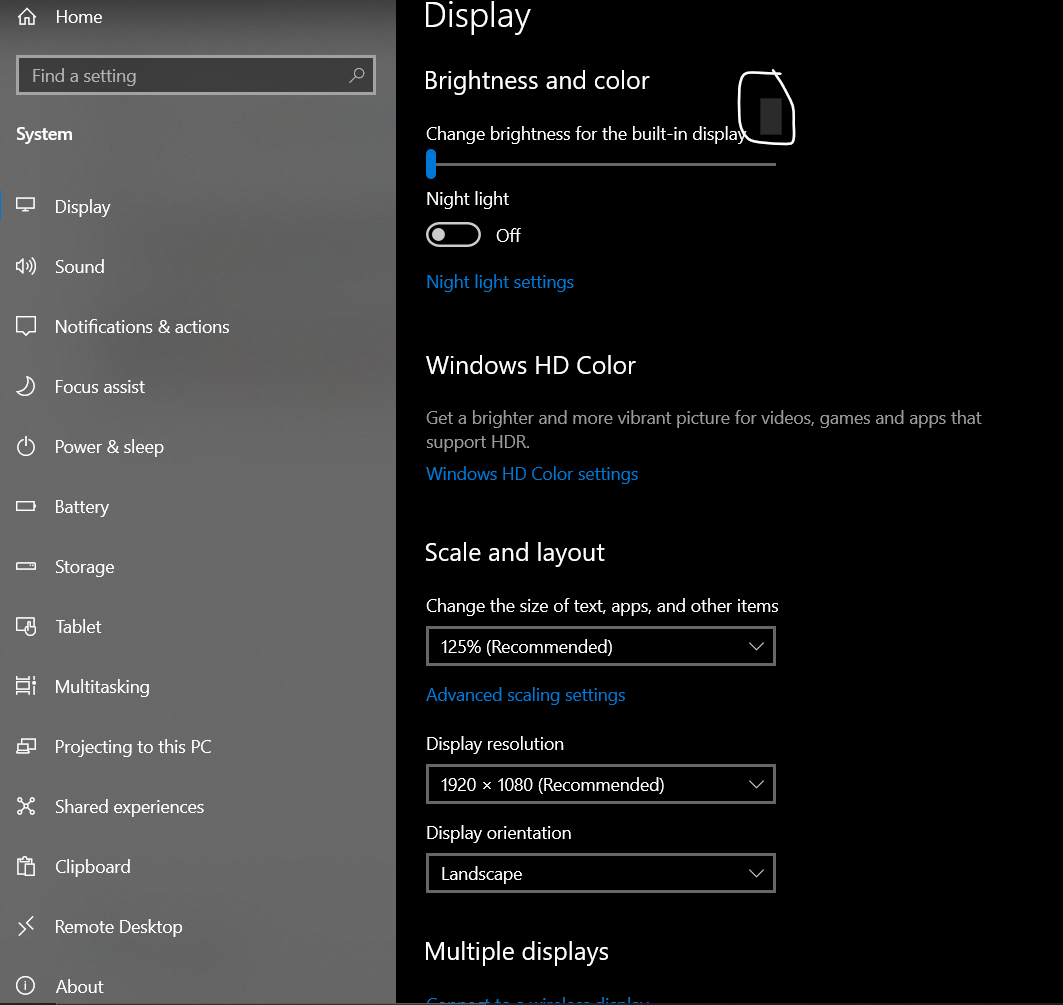Click the Projecting to this PC icon
Image resolution: width=1063 pixels, height=1005 pixels.
(26, 746)
